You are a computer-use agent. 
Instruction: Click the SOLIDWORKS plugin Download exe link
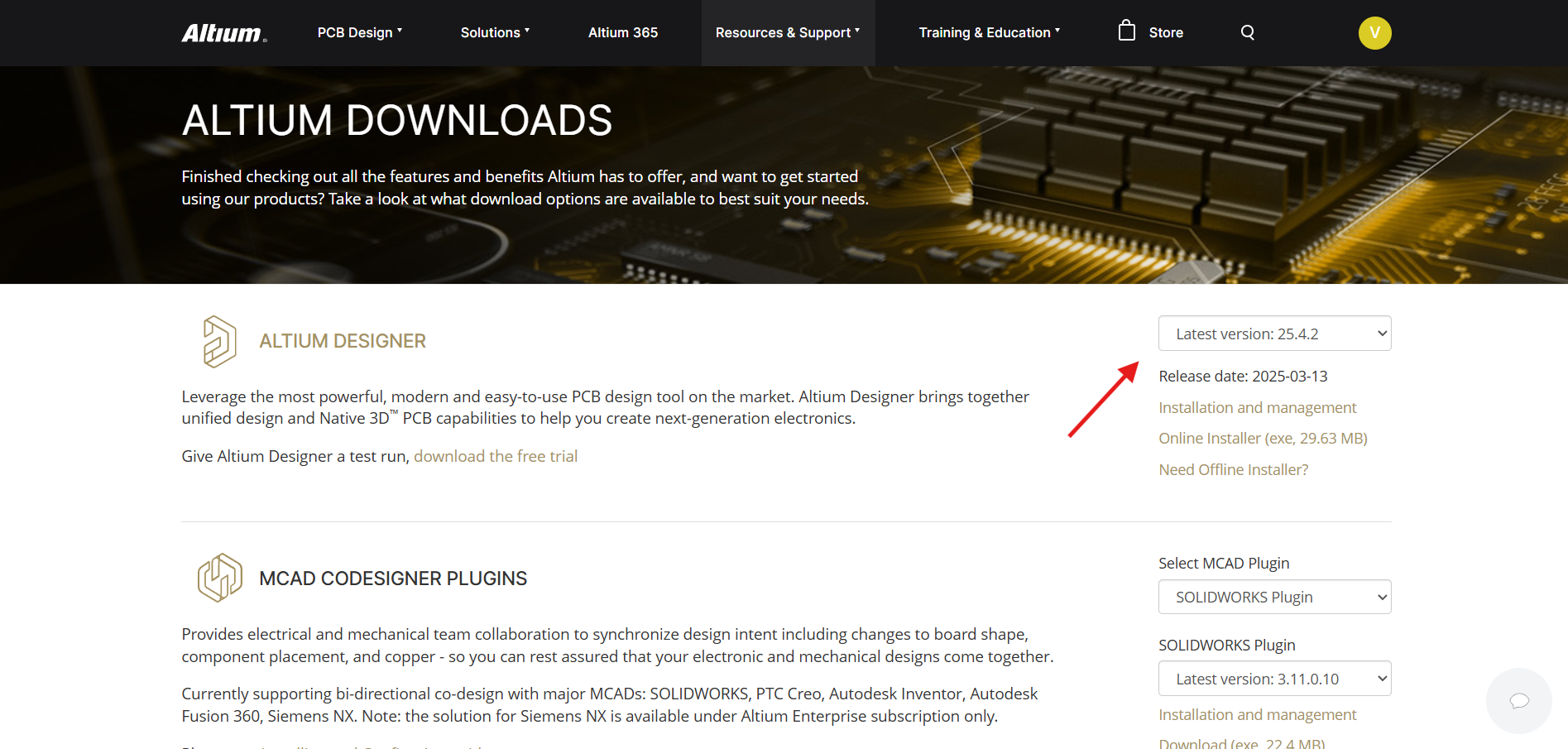pyautogui.click(x=1241, y=742)
